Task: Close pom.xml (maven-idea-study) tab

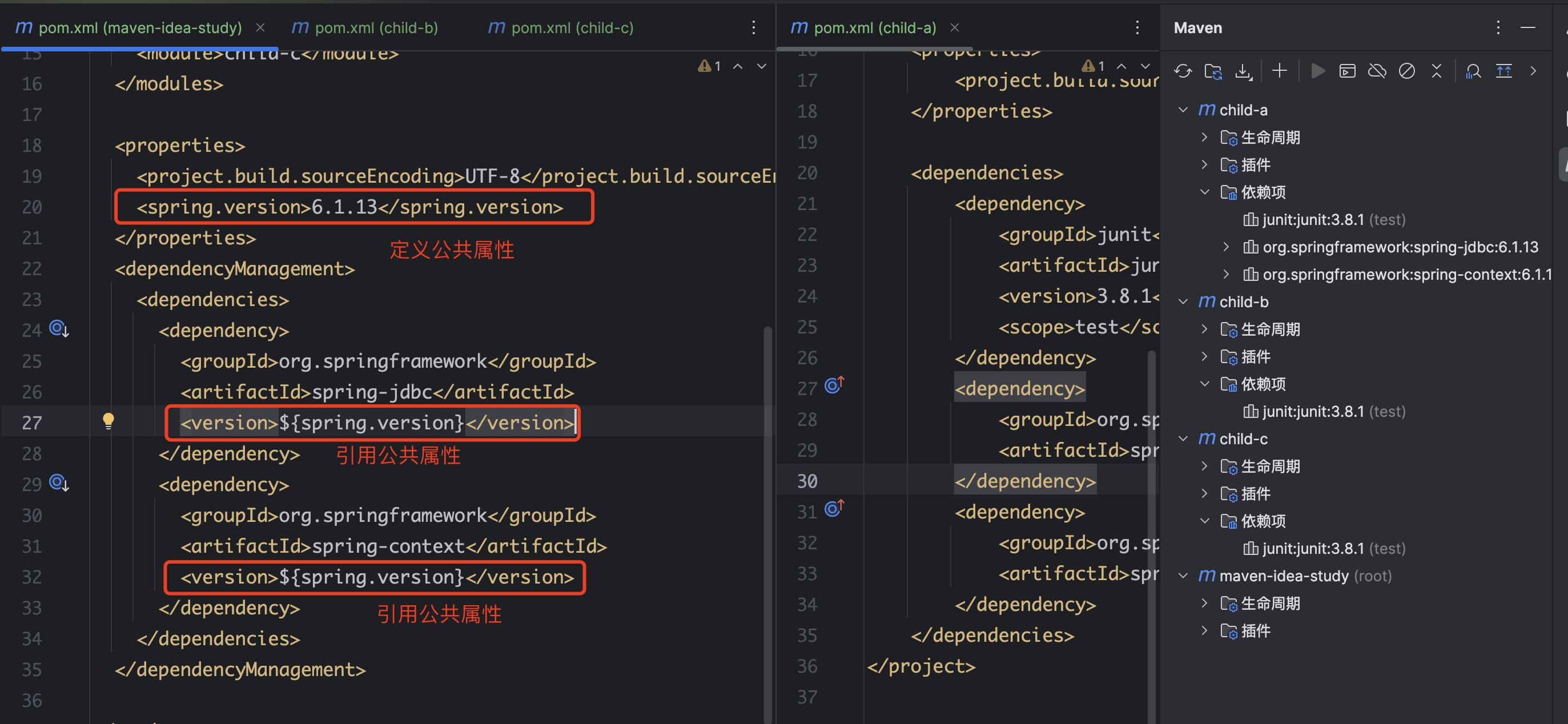Action: 260,27
